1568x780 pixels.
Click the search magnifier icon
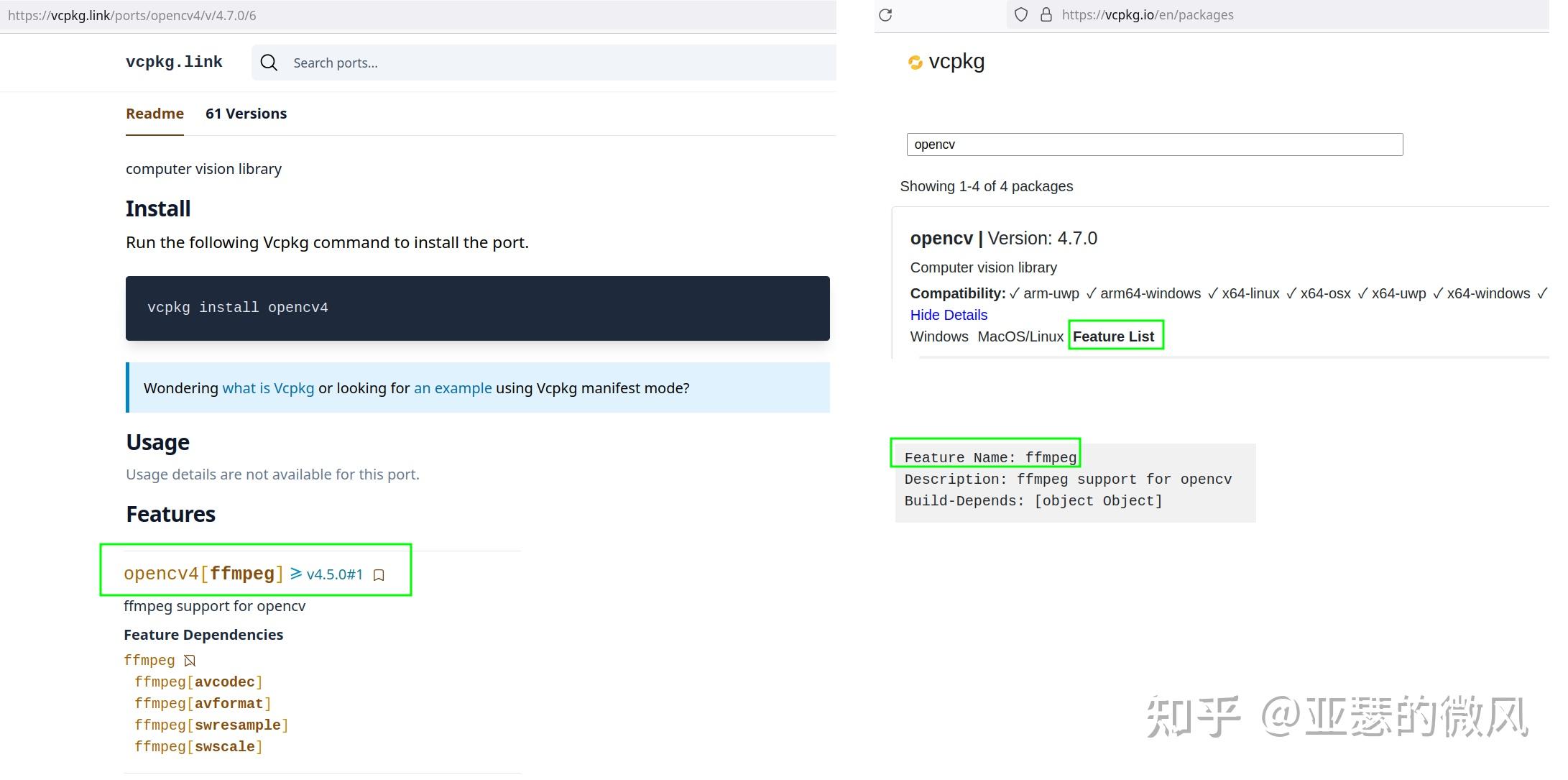(x=269, y=63)
